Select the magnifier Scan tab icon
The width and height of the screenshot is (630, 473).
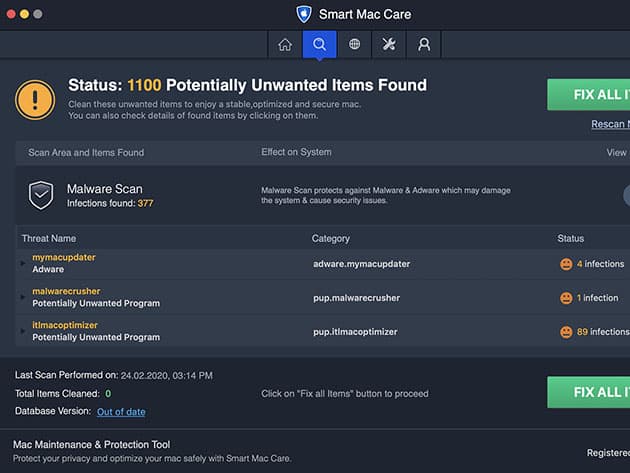tap(320, 44)
